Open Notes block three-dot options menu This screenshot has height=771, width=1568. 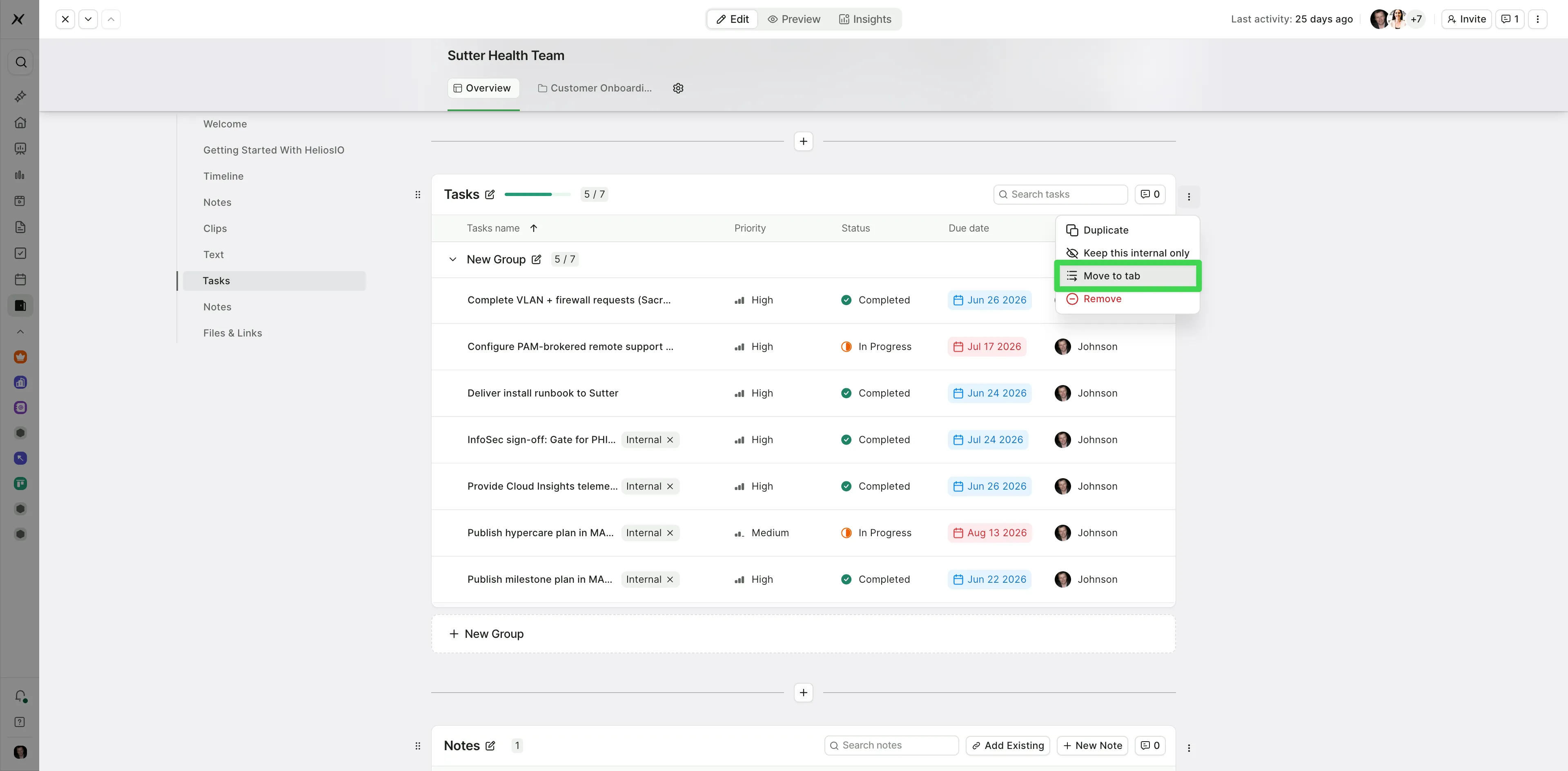pyautogui.click(x=1189, y=748)
